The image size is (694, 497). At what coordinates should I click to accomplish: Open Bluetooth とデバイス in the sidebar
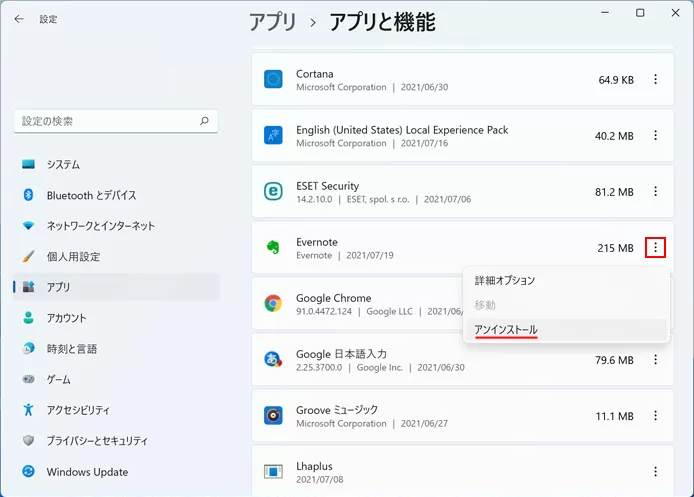point(91,195)
